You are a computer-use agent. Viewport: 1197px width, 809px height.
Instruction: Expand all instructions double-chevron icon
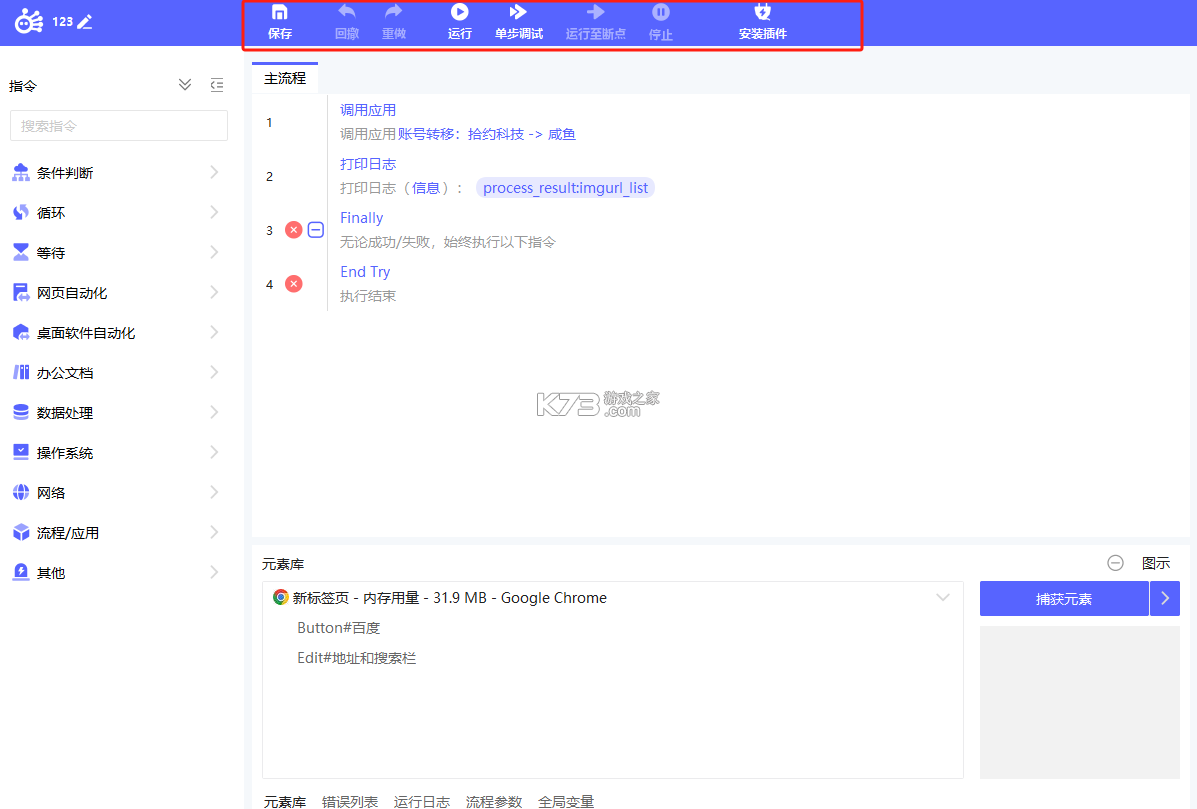click(185, 85)
